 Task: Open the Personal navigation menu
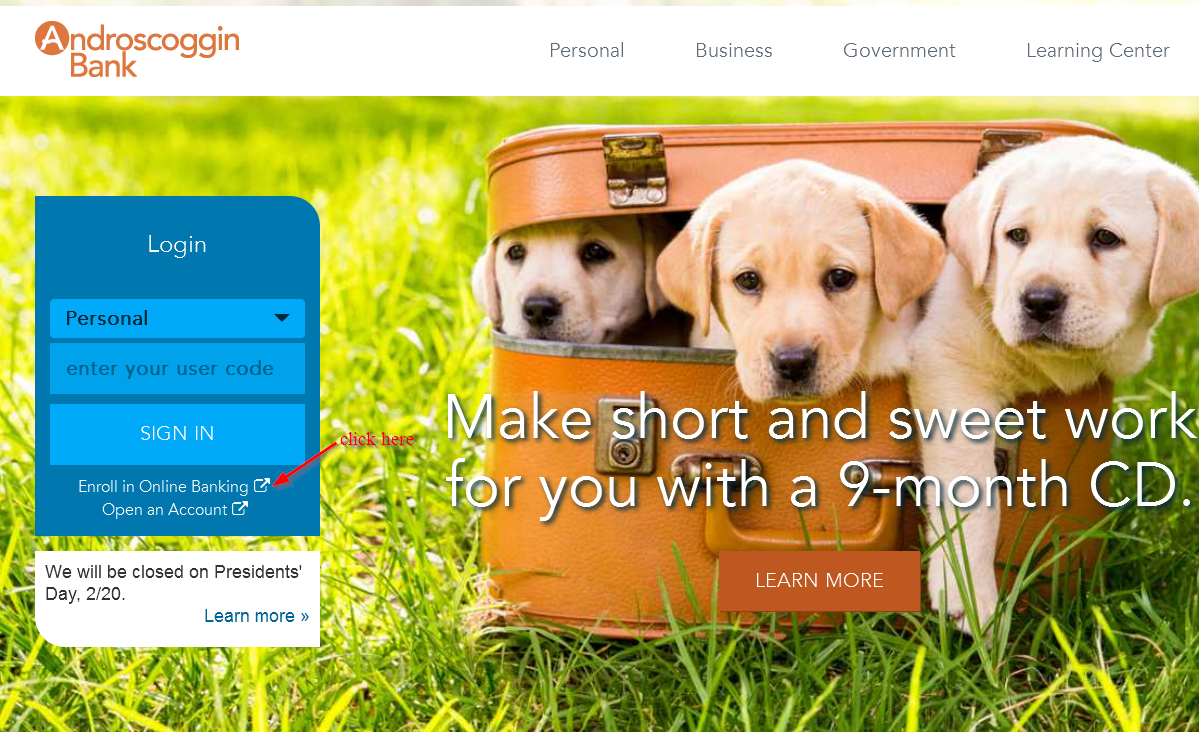click(587, 50)
